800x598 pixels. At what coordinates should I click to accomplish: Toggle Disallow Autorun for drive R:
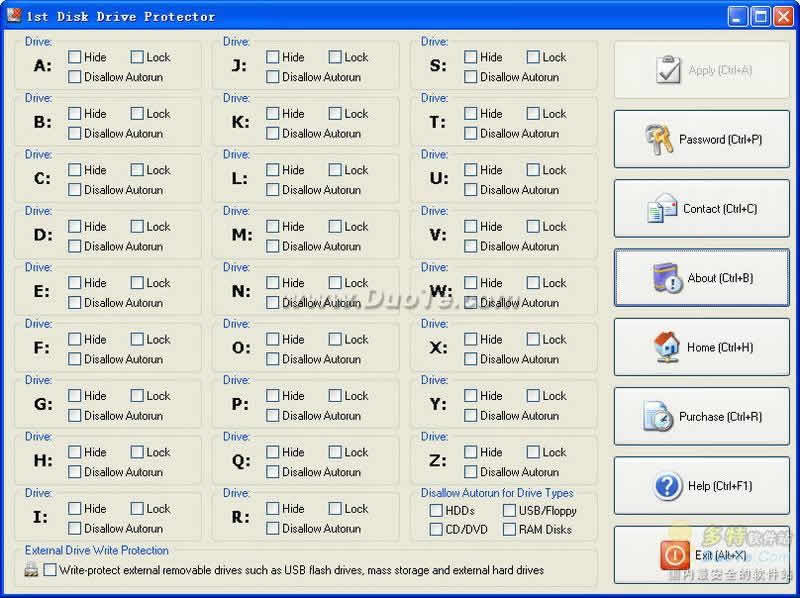pyautogui.click(x=272, y=528)
